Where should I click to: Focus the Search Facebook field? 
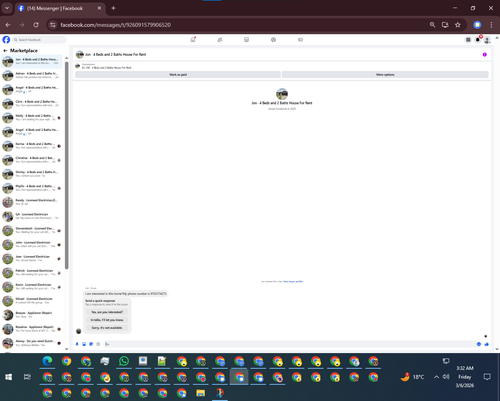pyautogui.click(x=39, y=40)
